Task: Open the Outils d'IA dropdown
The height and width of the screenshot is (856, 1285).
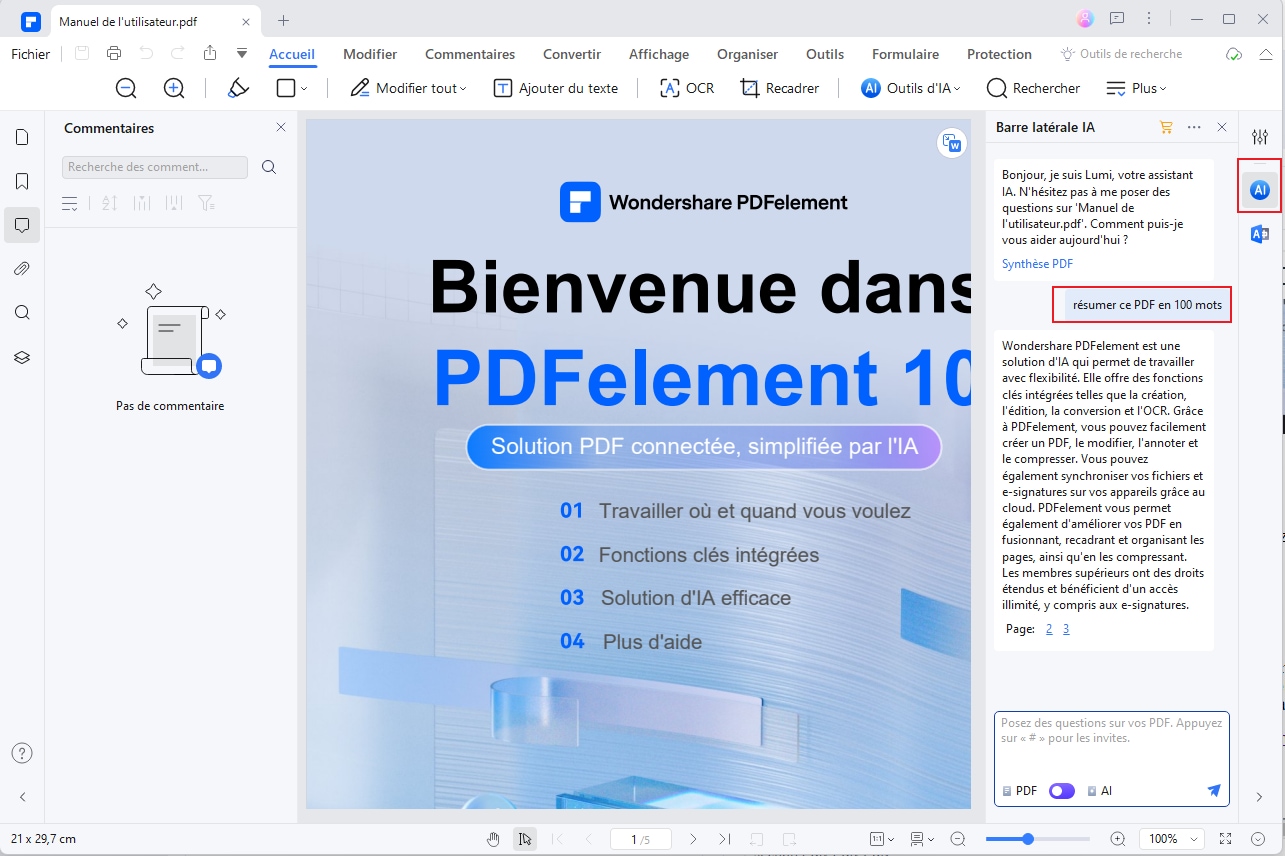Action: (x=910, y=88)
